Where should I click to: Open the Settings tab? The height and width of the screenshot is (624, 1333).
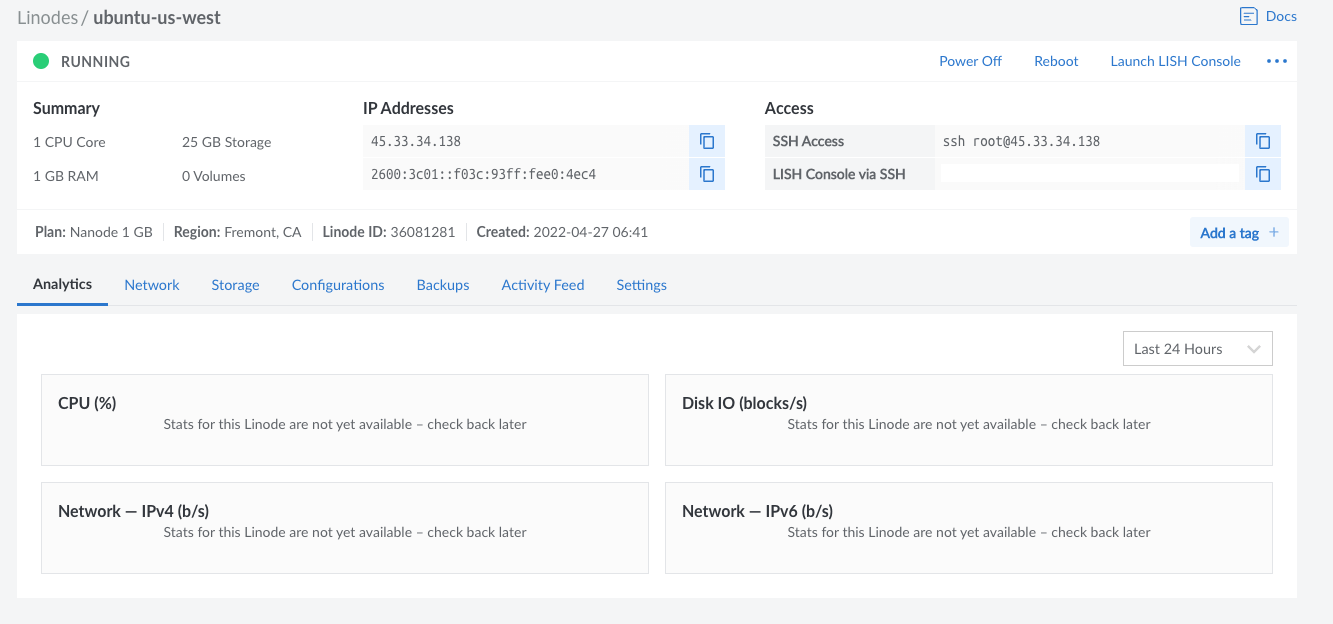coord(641,285)
